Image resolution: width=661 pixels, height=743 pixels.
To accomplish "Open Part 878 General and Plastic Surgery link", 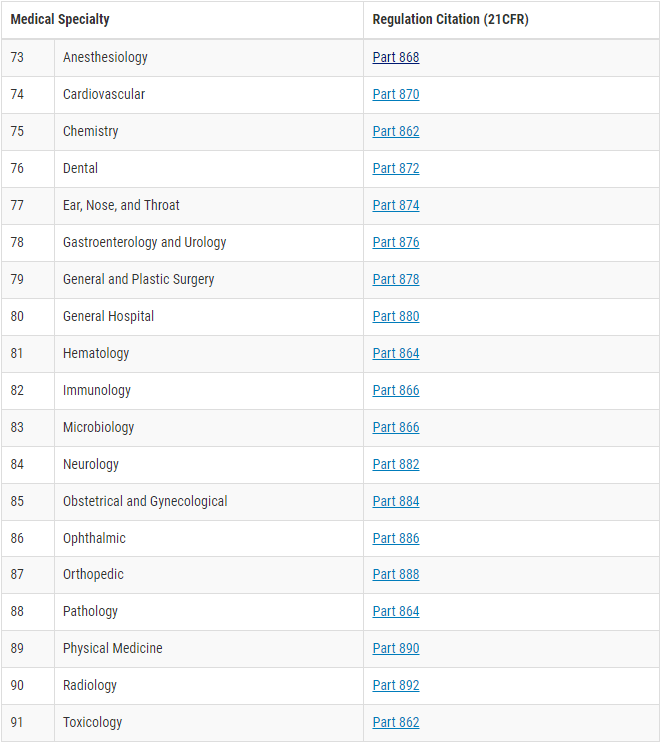I will coord(396,279).
